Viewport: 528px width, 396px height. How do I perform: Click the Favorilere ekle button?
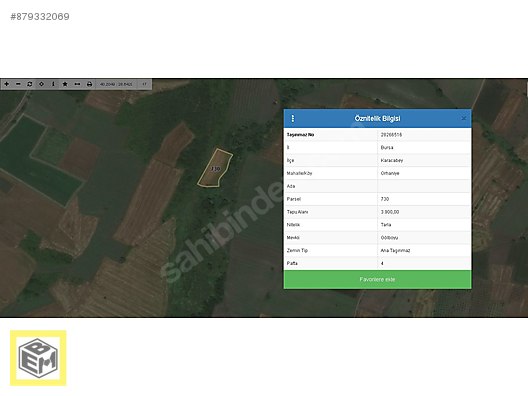point(377,279)
